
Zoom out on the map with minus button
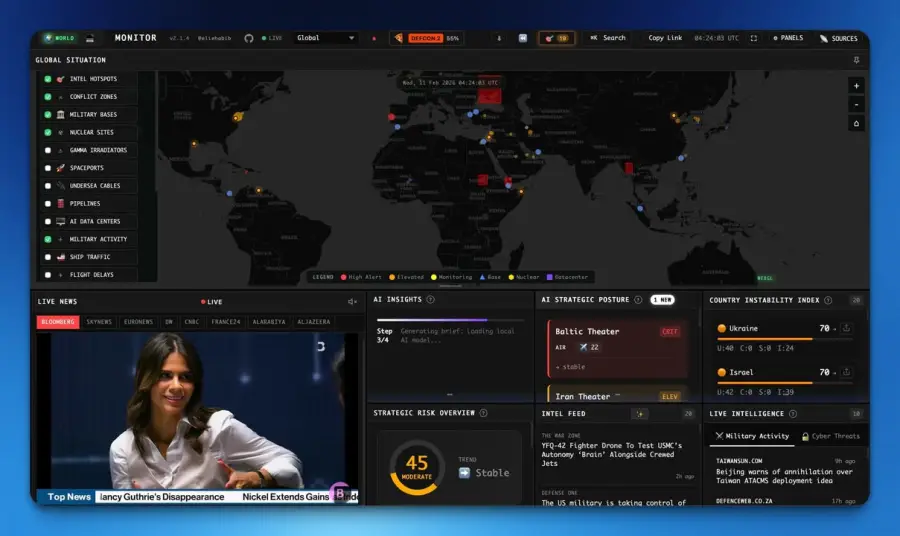pos(856,105)
